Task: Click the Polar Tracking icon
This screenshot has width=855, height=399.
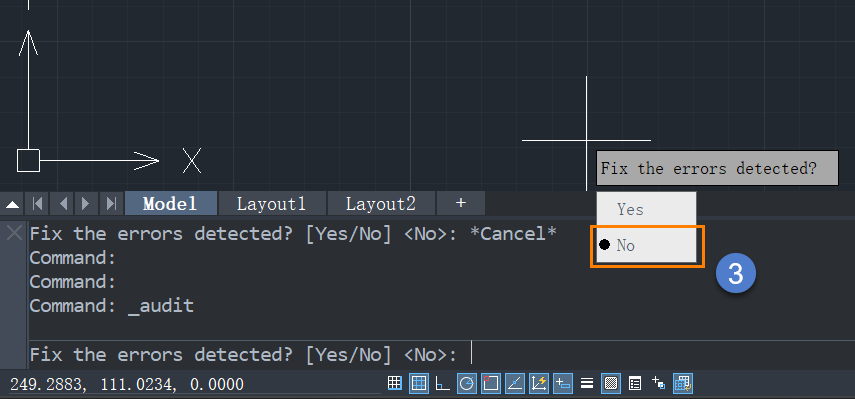Action: tap(466, 384)
